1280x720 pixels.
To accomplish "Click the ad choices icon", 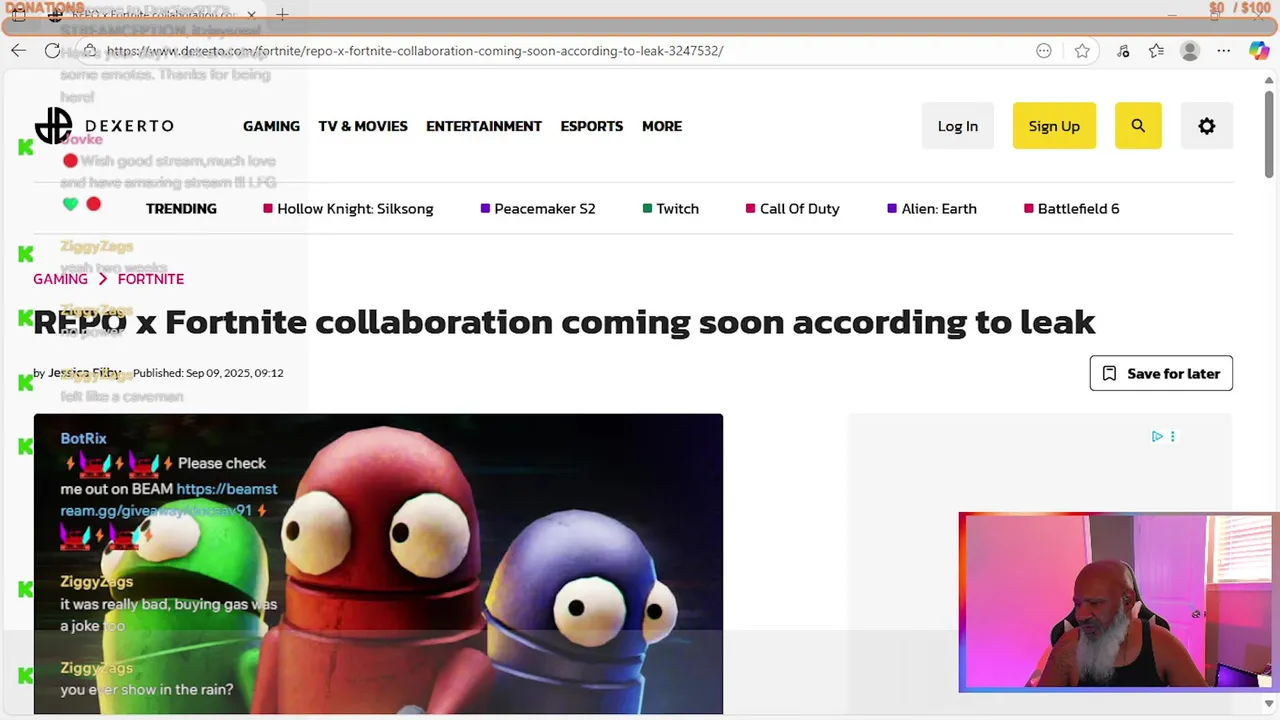I will tap(1157, 436).
